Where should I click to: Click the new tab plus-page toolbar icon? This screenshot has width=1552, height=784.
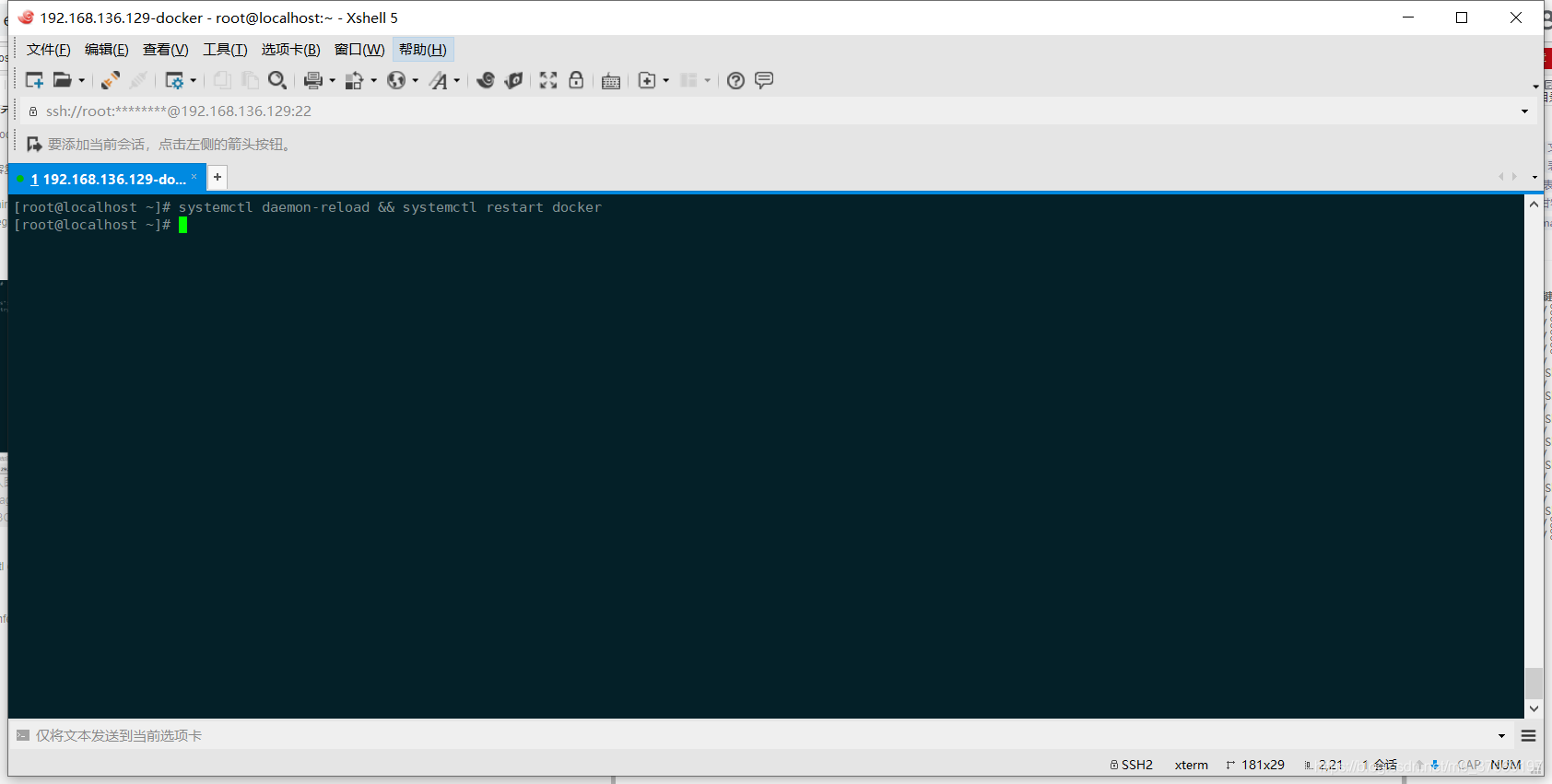click(x=647, y=80)
